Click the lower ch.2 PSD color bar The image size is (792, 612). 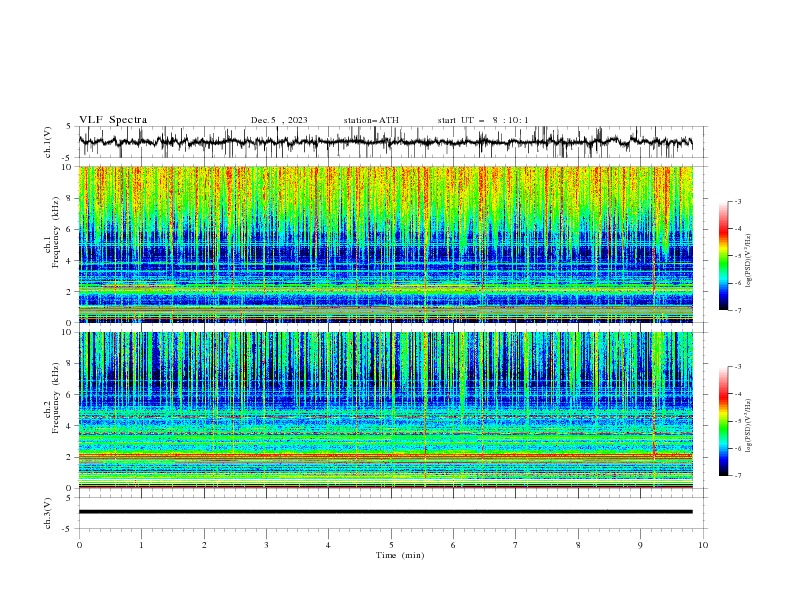coord(723,421)
